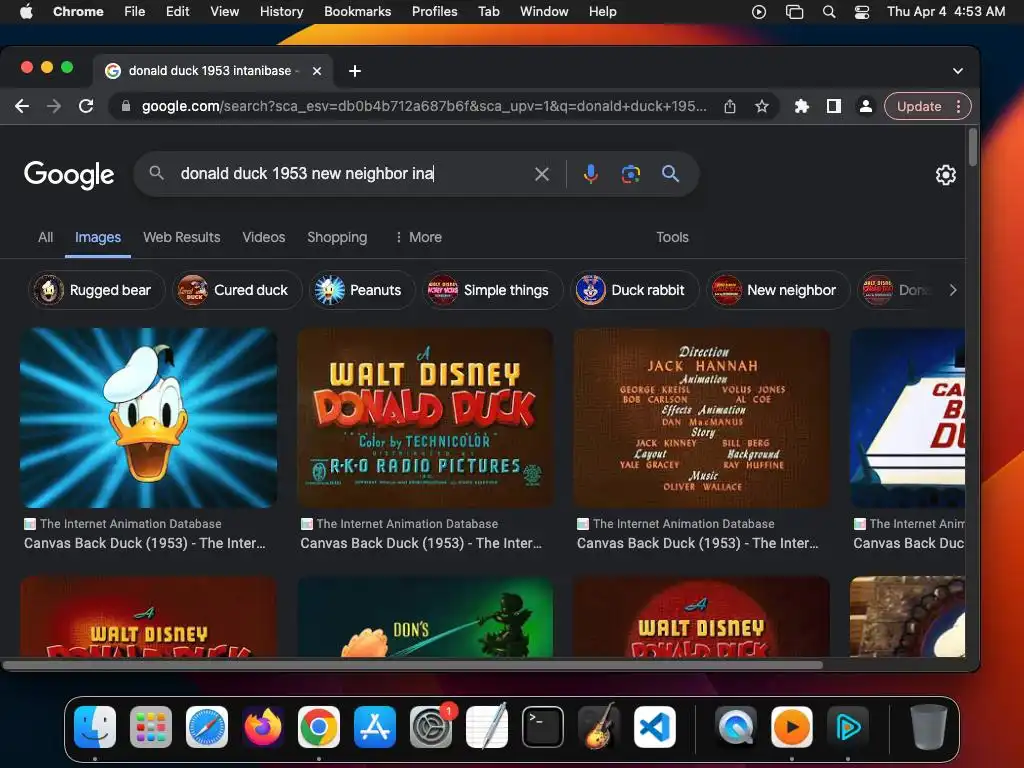1024x768 pixels.
Task: Close the donald duck 1953 tab
Action: click(317, 71)
